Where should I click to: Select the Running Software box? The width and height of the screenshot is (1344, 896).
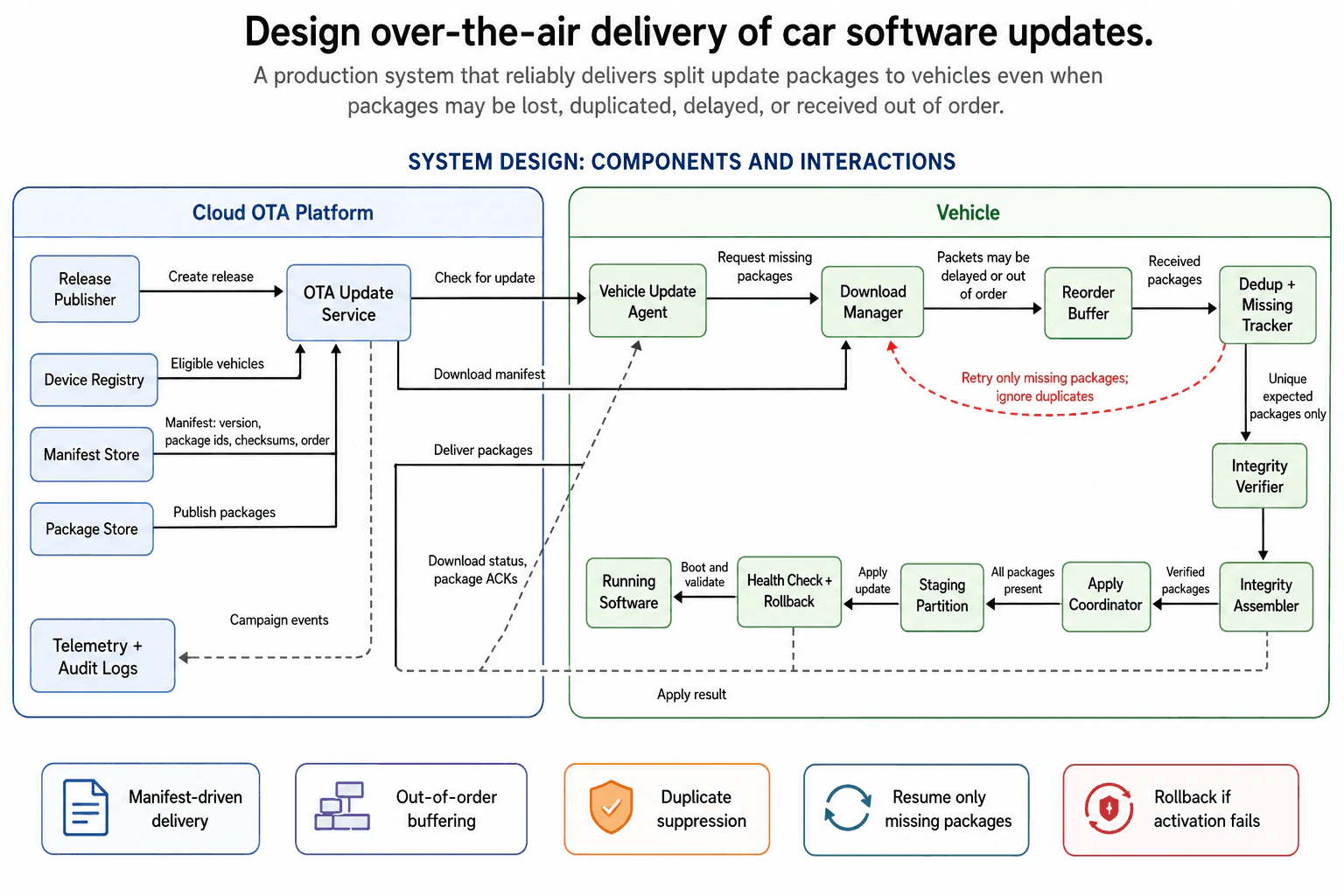coord(628,592)
